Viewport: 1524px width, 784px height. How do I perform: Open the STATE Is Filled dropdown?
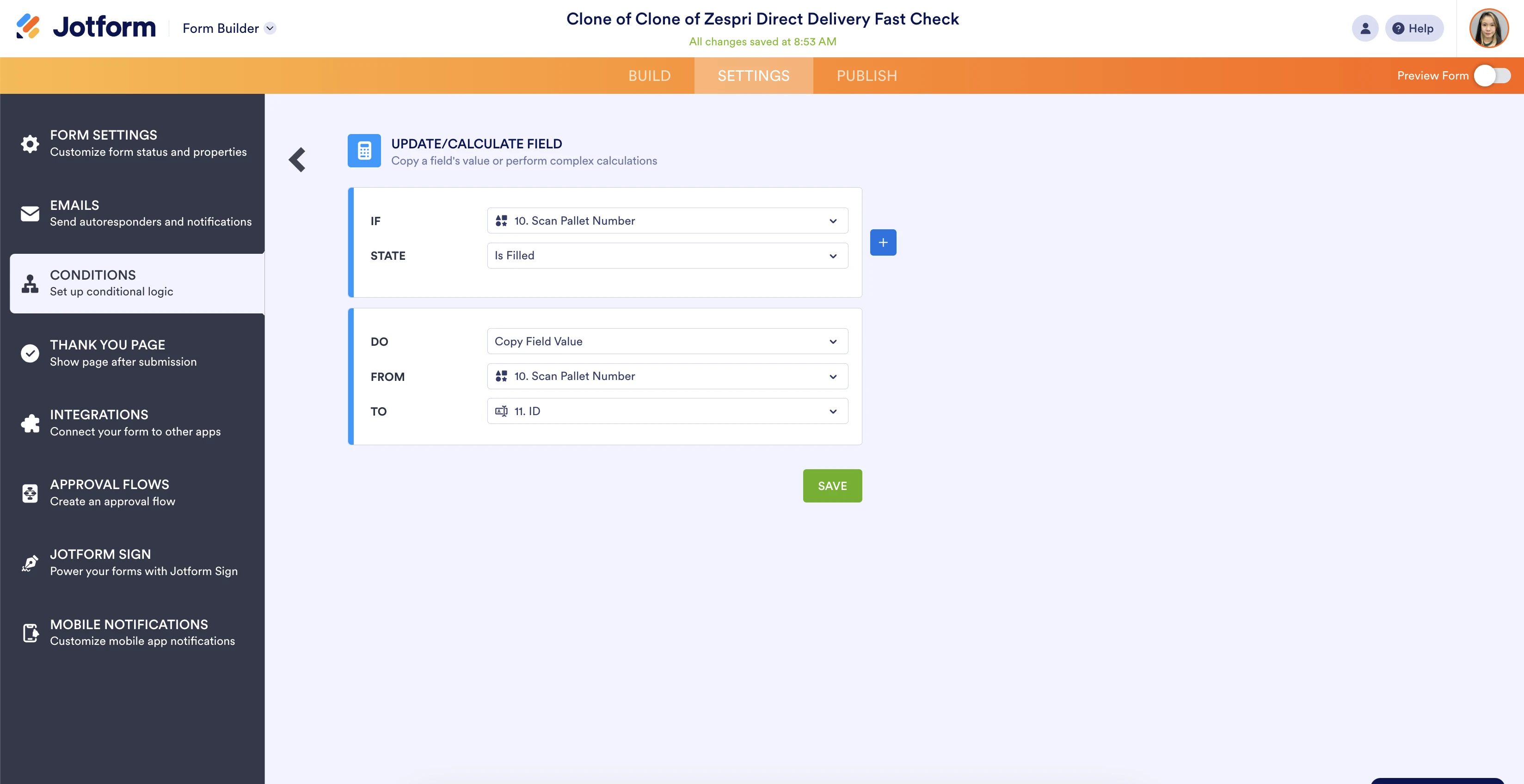point(667,256)
